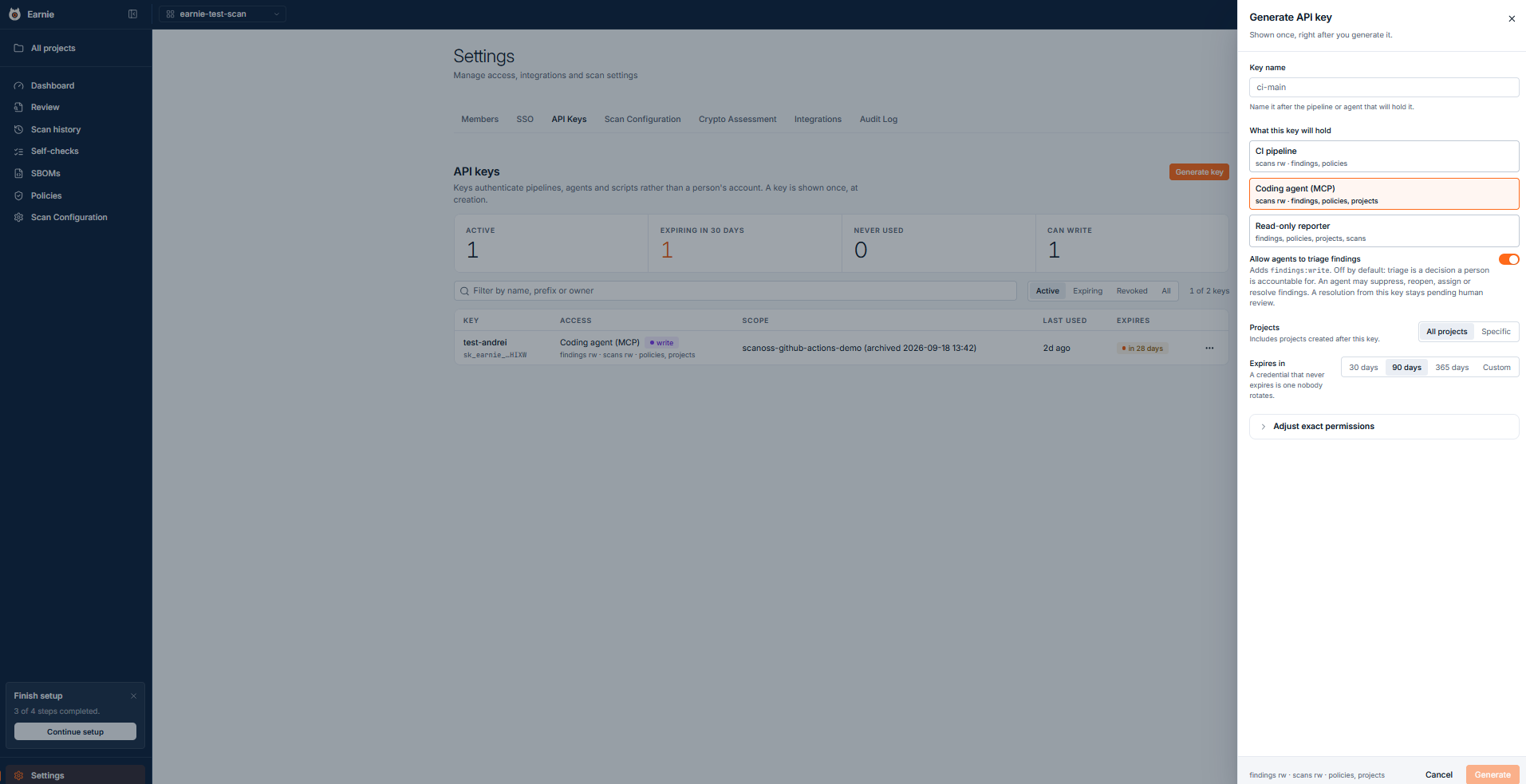Screen dimensions: 1526x784
Task: Click the EXPIRES column header
Action: point(1133,321)
